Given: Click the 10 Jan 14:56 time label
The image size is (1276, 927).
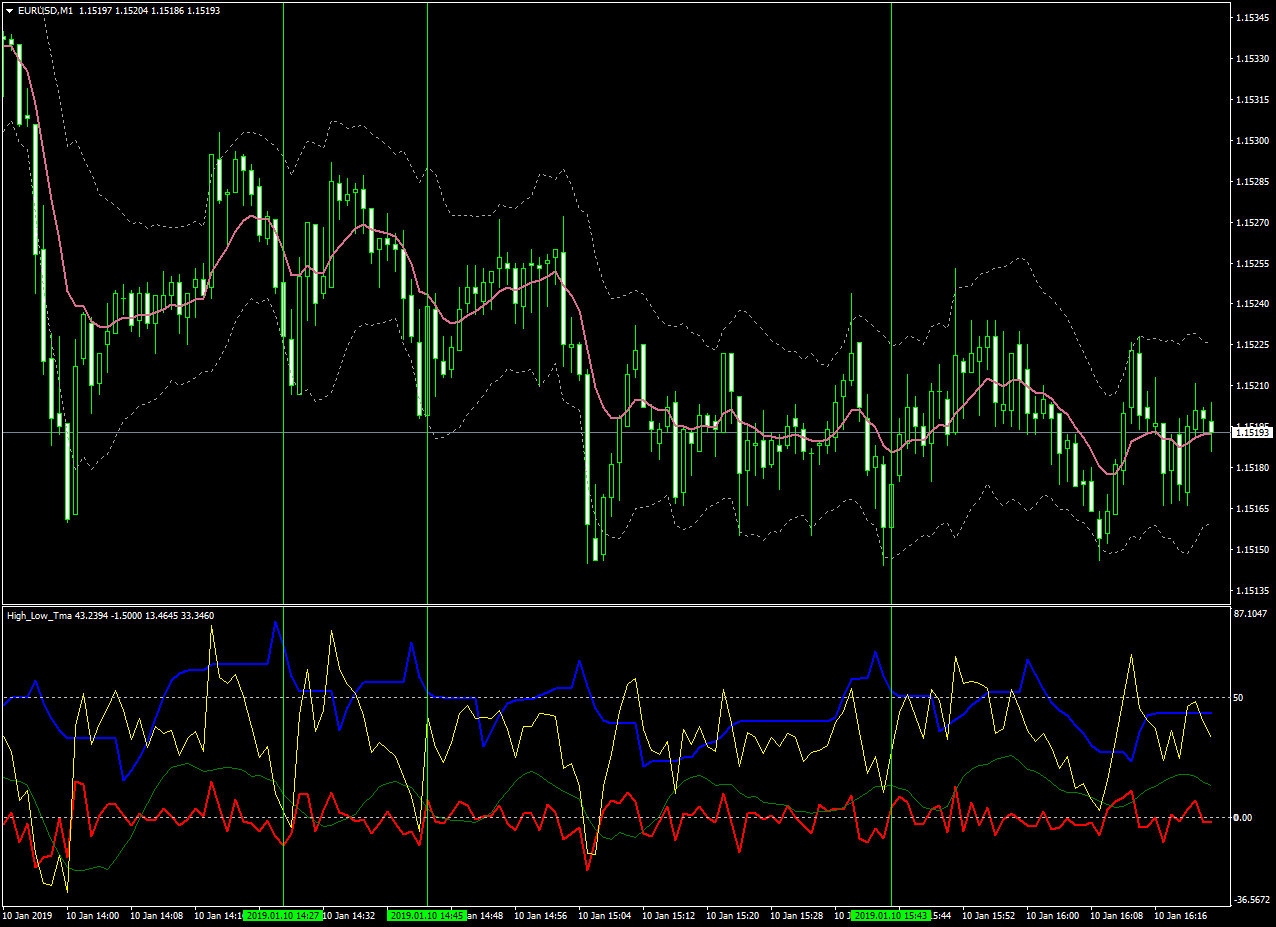Looking at the screenshot, I should coord(541,915).
